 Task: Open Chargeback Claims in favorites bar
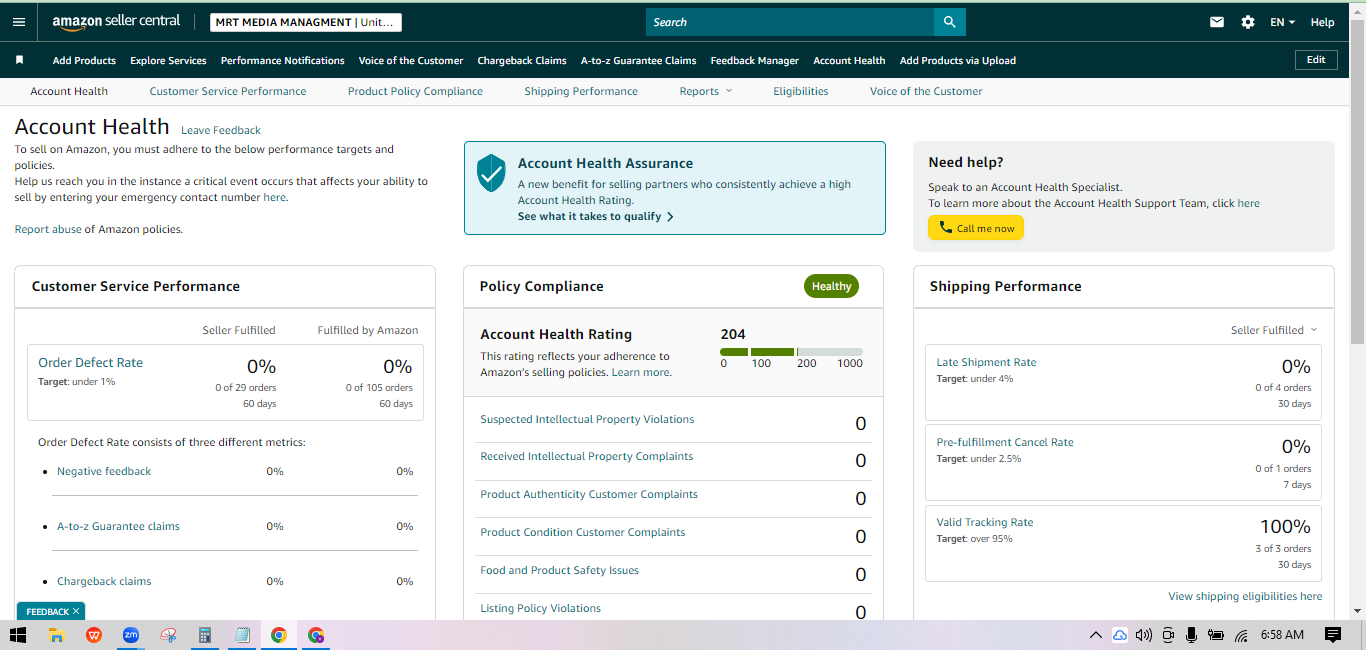522,60
